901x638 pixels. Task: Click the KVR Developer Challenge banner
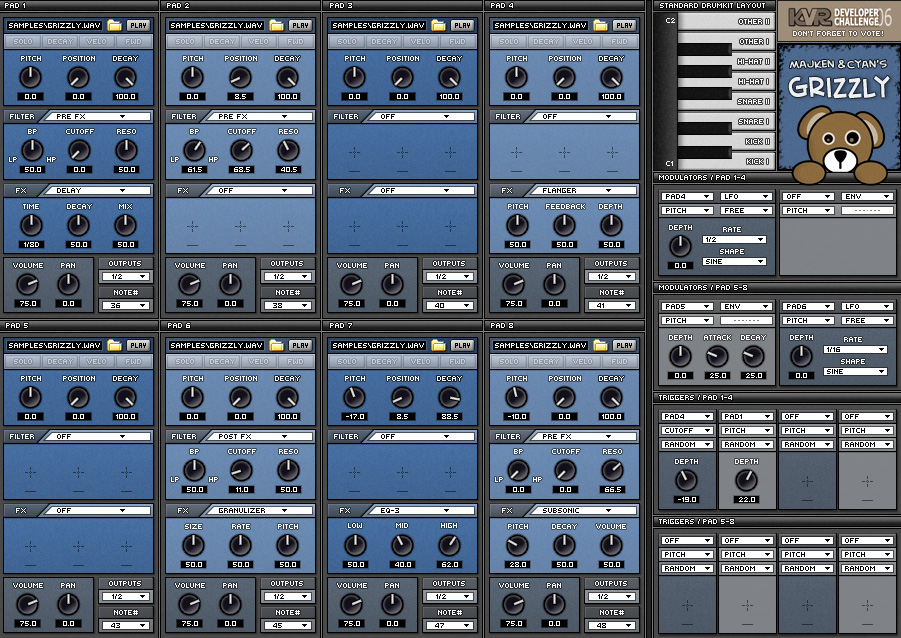point(839,20)
